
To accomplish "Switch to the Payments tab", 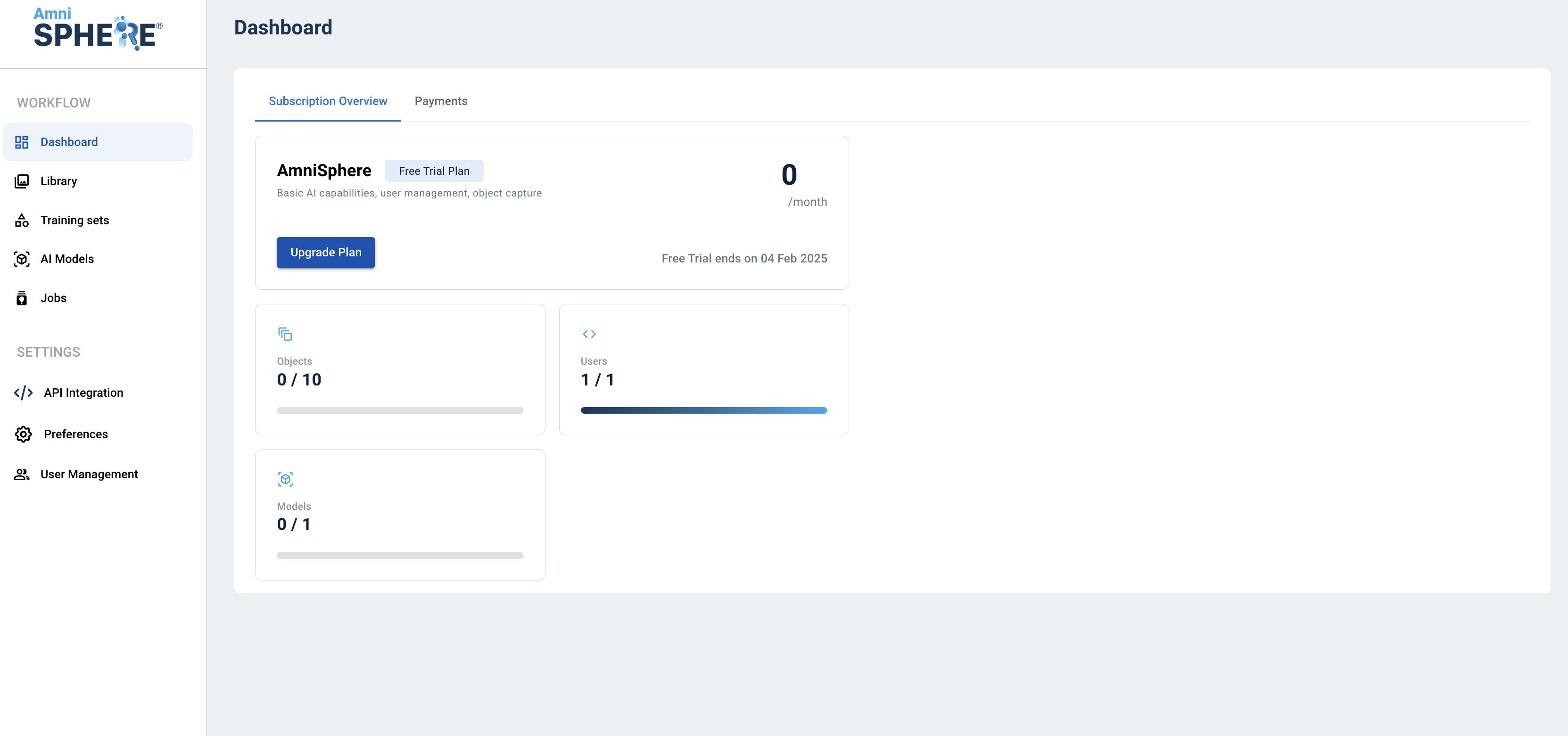I will click(x=441, y=101).
